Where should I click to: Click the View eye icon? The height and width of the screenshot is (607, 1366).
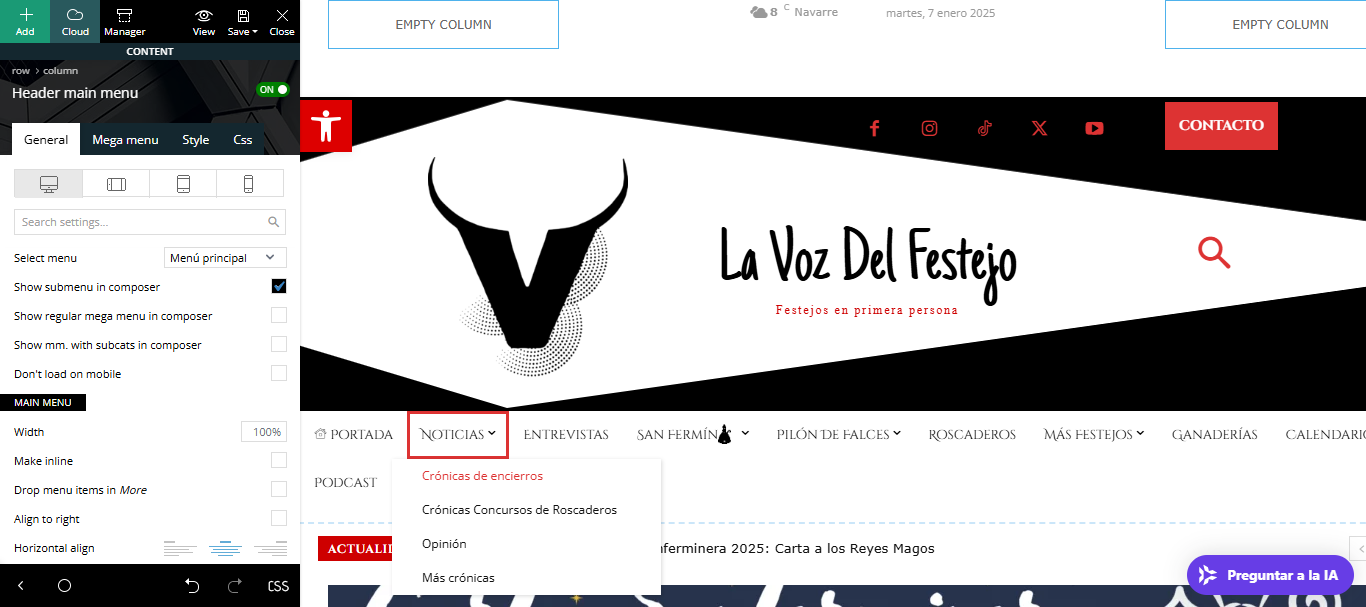click(x=204, y=15)
